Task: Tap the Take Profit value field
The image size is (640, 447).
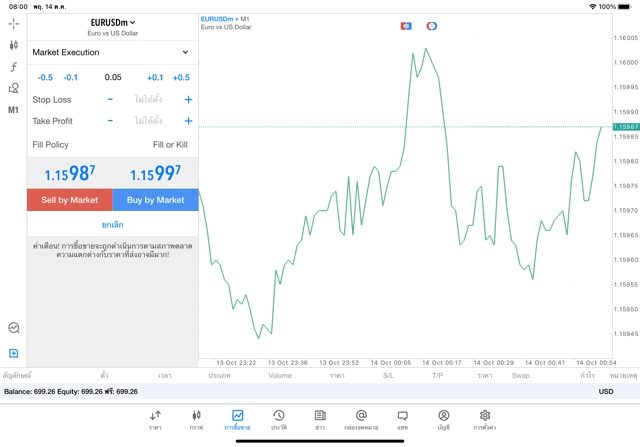Action: (x=148, y=121)
